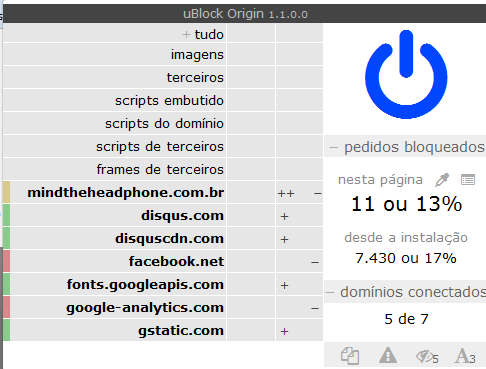The width and height of the screenshot is (486, 369).
Task: Set global rule for terceiros row
Action: (x=251, y=77)
